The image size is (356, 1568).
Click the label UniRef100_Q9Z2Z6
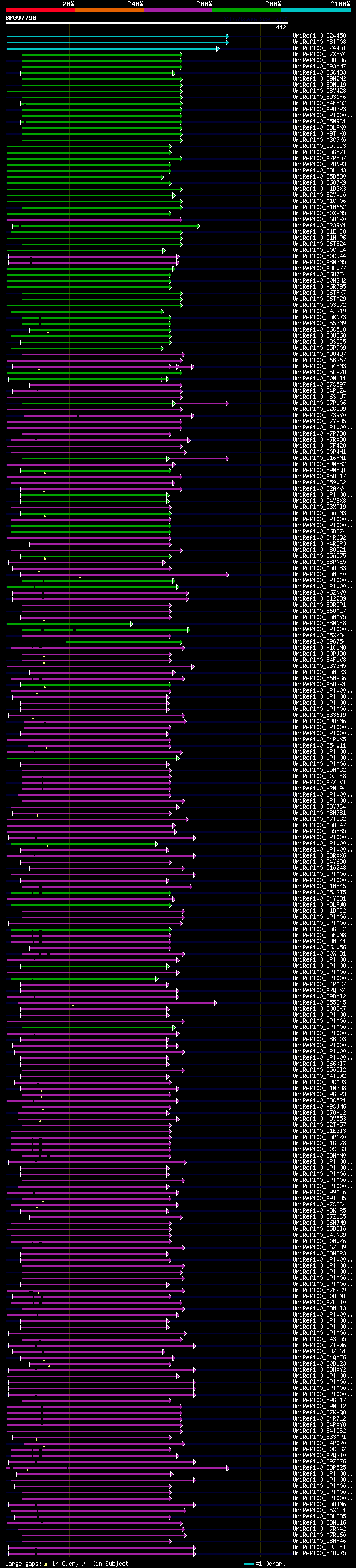click(x=319, y=1461)
